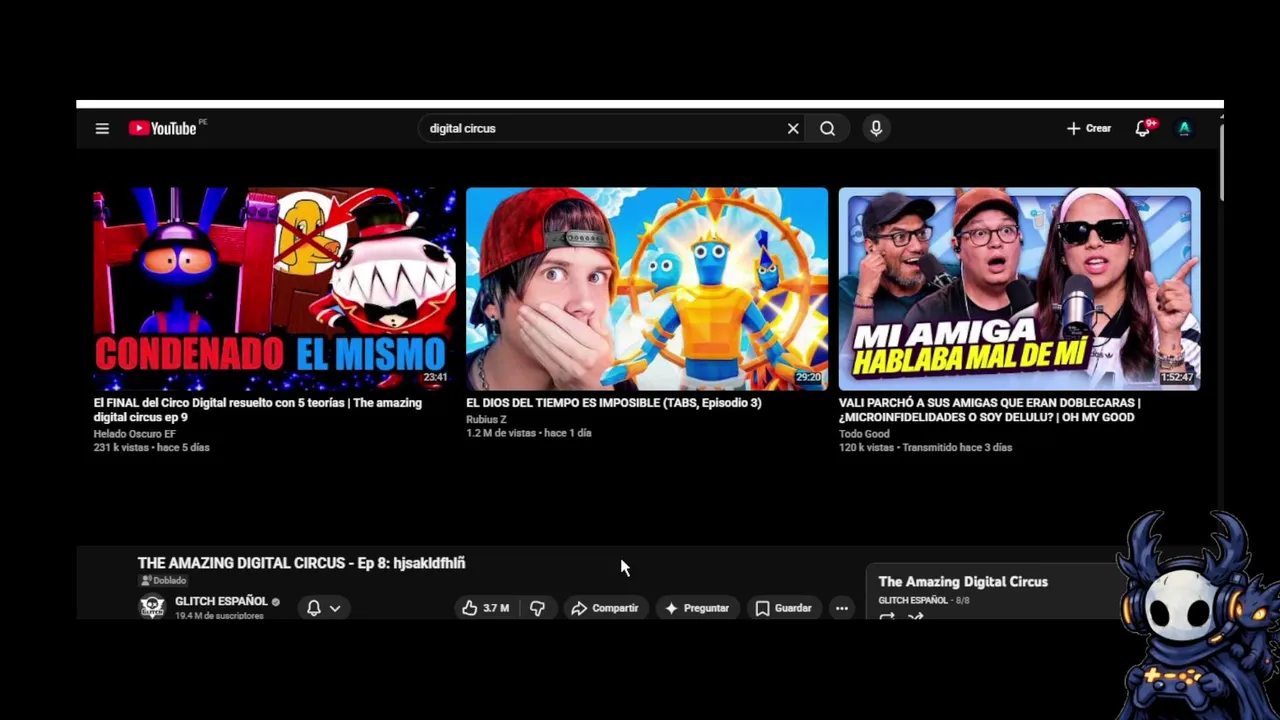Like the video with 3.7 M
Image resolution: width=1280 pixels, height=720 pixels.
coord(486,608)
